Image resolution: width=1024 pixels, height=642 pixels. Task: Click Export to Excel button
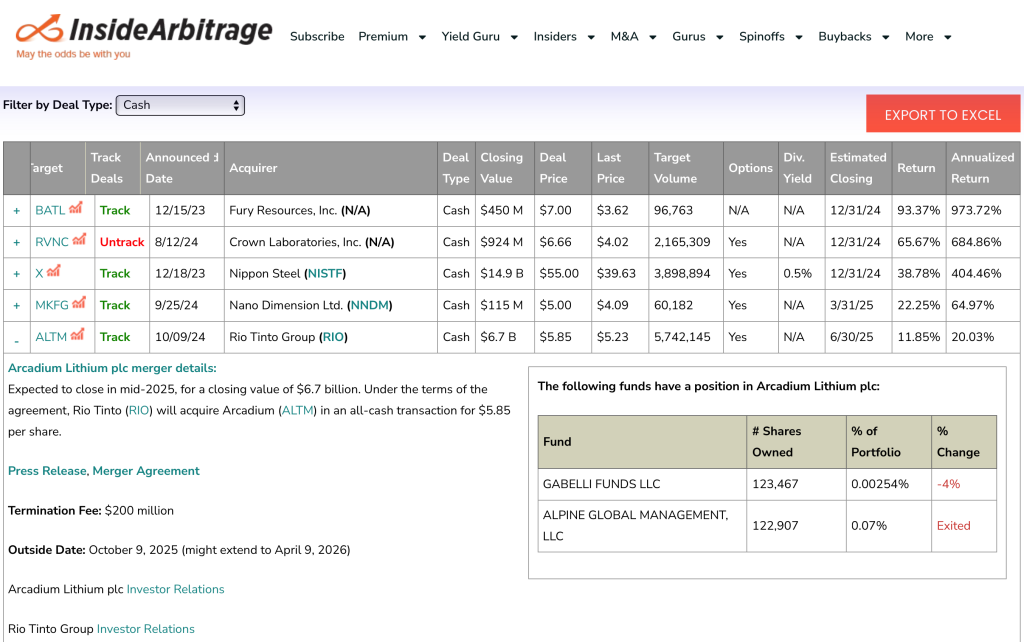point(943,115)
